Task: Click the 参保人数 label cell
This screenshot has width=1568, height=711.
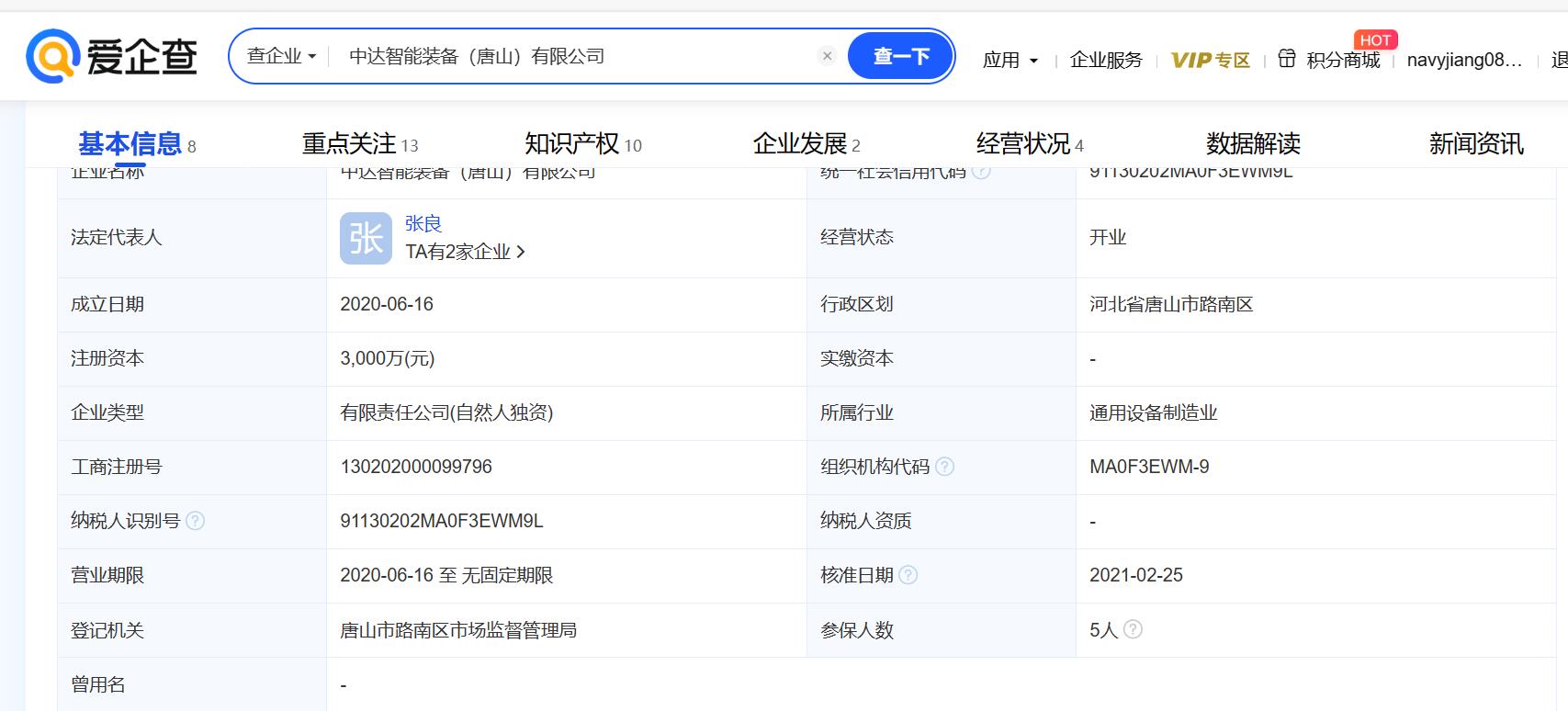Action: (942, 630)
